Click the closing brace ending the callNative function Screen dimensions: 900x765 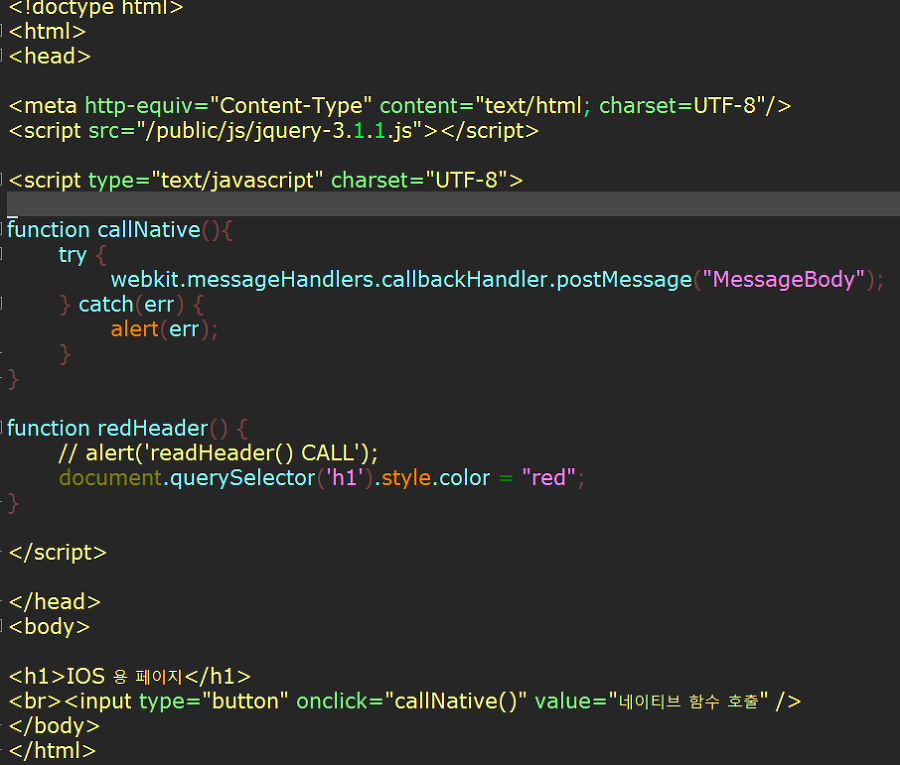(14, 379)
